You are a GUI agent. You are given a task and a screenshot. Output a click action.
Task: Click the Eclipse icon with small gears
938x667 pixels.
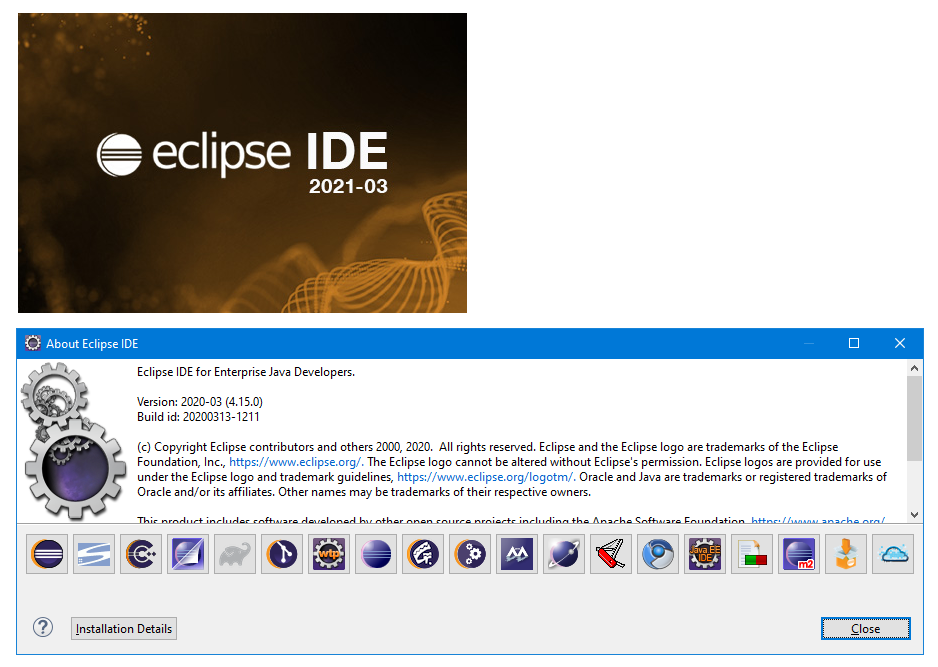(470, 554)
